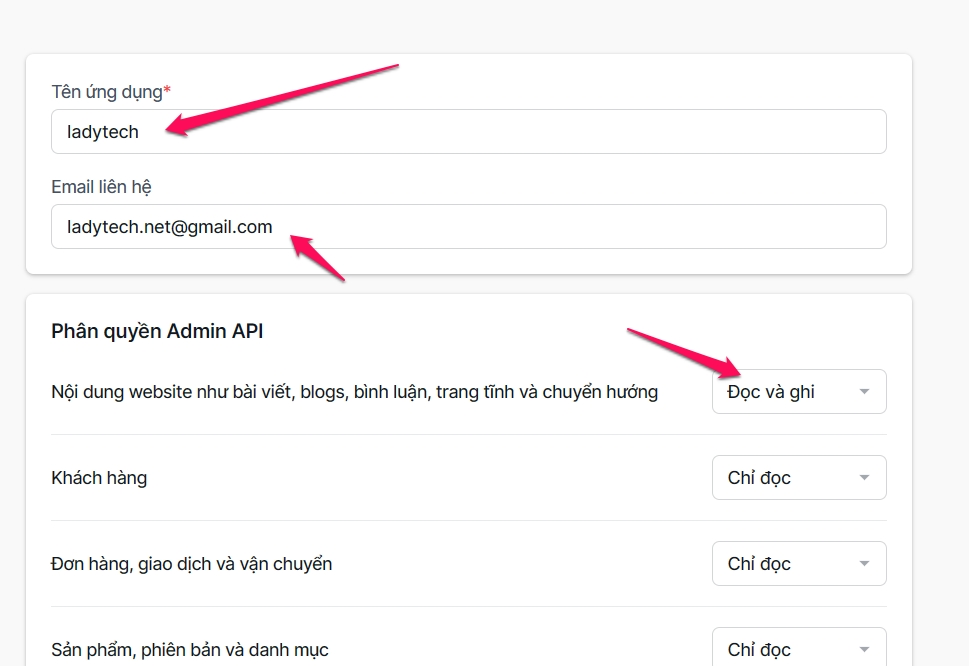Click the 'Khách hàng' row label
The image size is (969, 666).
(99, 478)
